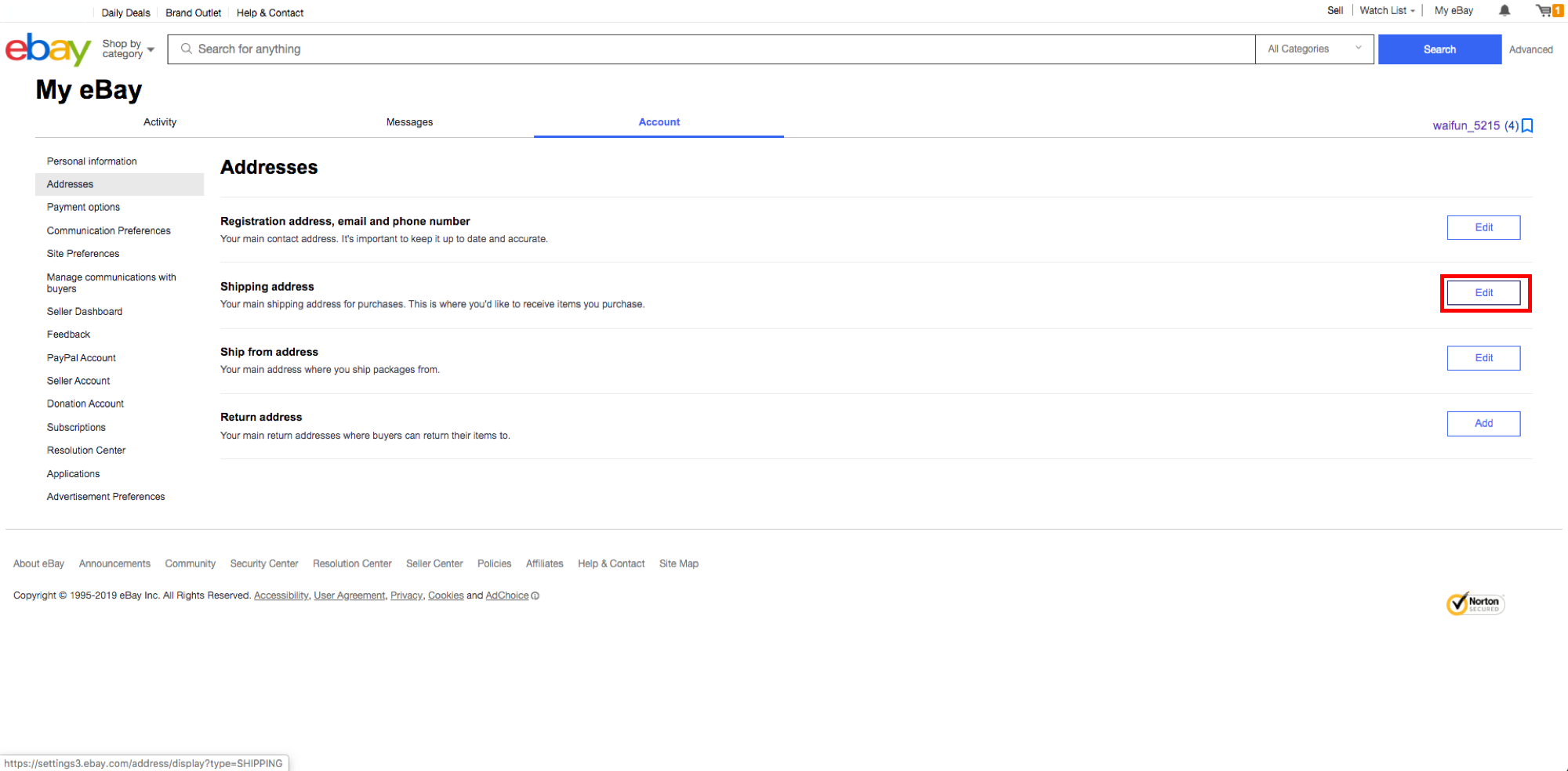Screen dimensions: 1568x771
Task: Switch to the Messages tab
Action: pyautogui.click(x=409, y=122)
